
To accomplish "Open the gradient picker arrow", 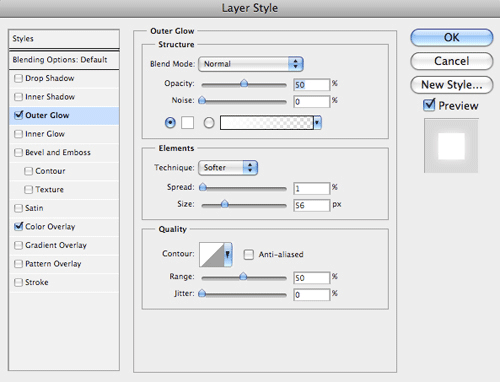I will [x=317, y=123].
